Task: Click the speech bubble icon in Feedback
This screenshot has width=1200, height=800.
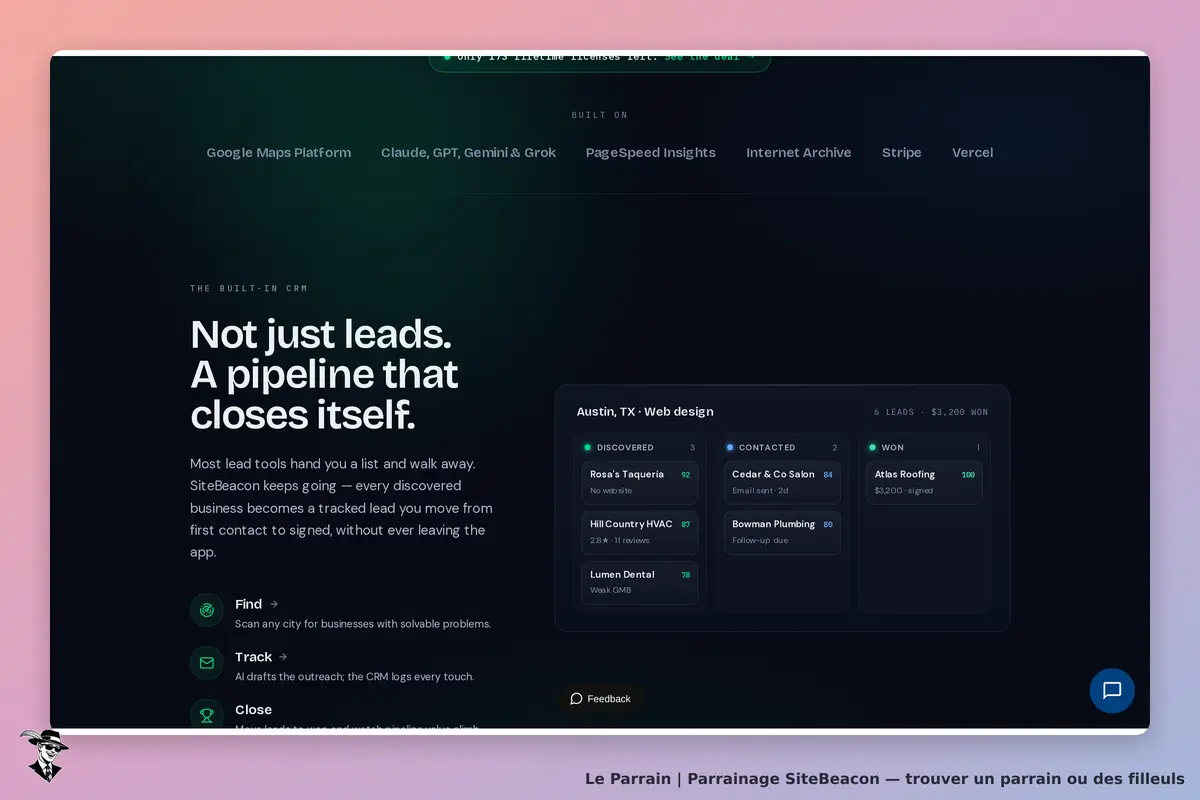Action: (576, 699)
